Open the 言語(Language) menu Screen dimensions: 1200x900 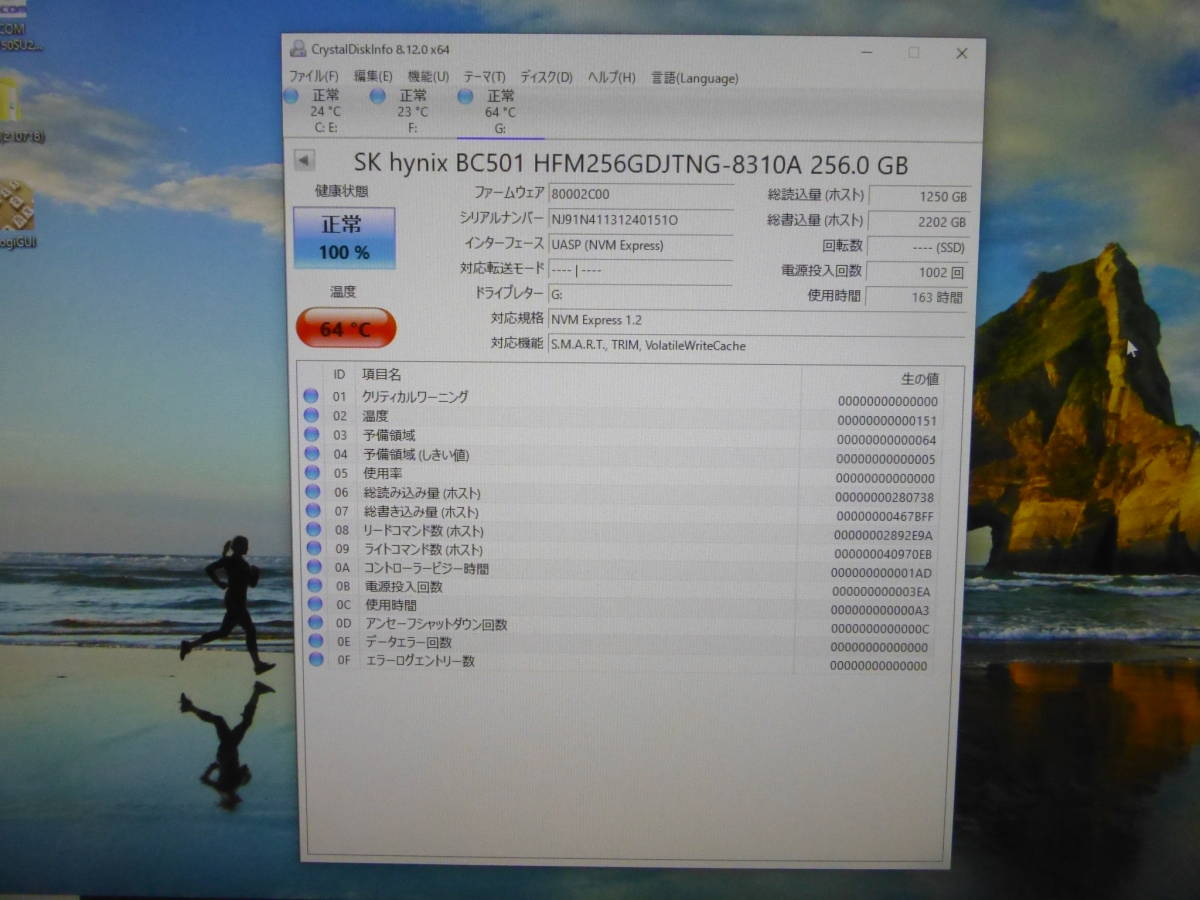[x=695, y=77]
